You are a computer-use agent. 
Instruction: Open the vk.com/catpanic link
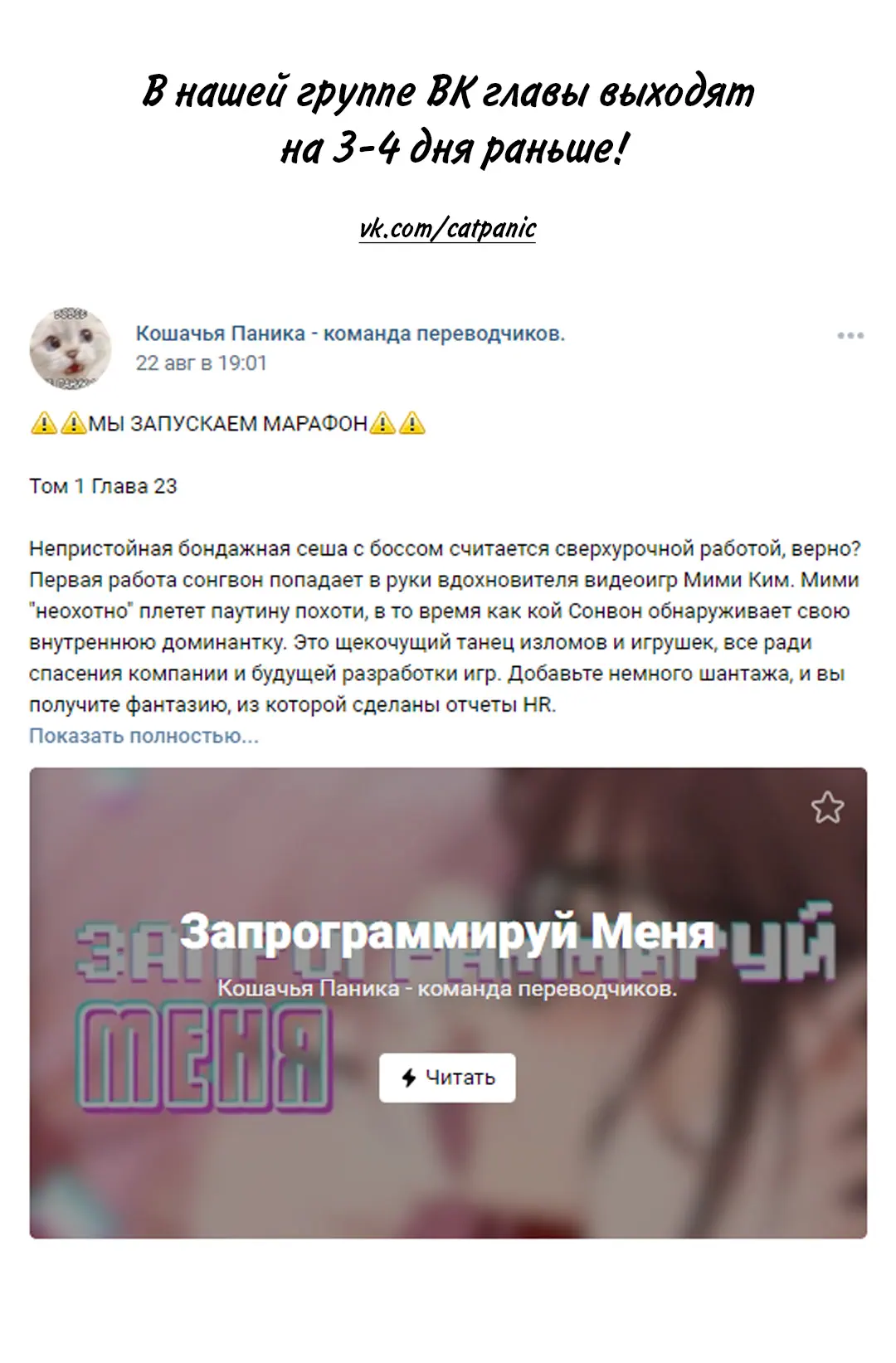click(x=448, y=229)
